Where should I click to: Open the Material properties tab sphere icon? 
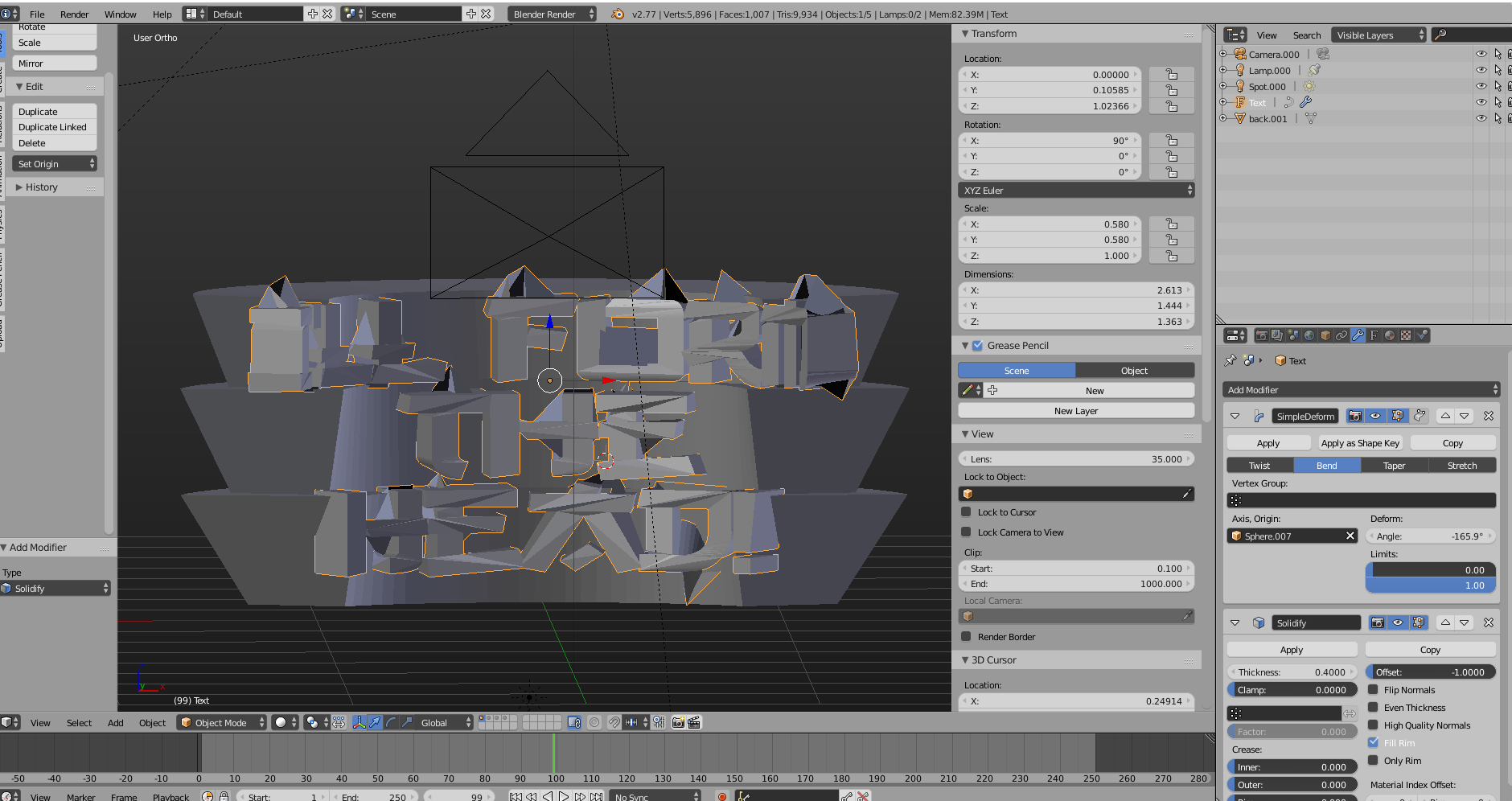1390,335
